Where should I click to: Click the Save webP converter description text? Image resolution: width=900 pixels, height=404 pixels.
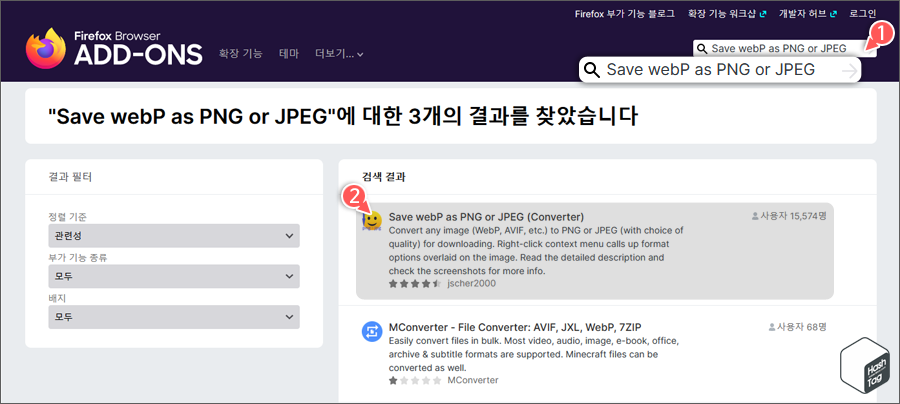click(536, 251)
